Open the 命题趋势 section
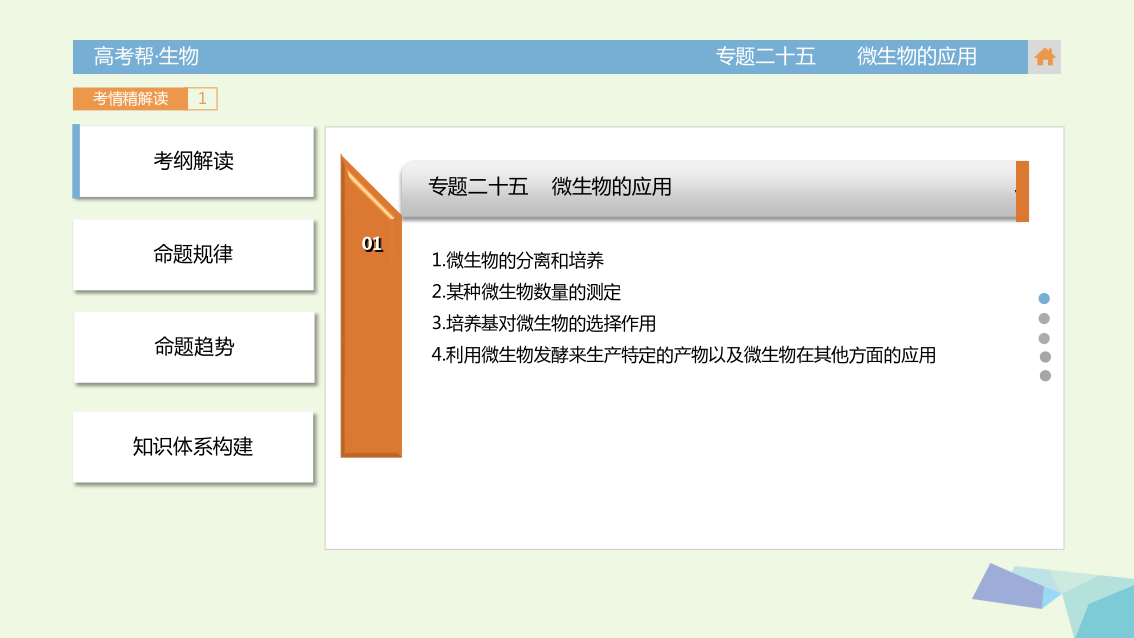Viewport: 1134px width, 638px height. point(194,347)
